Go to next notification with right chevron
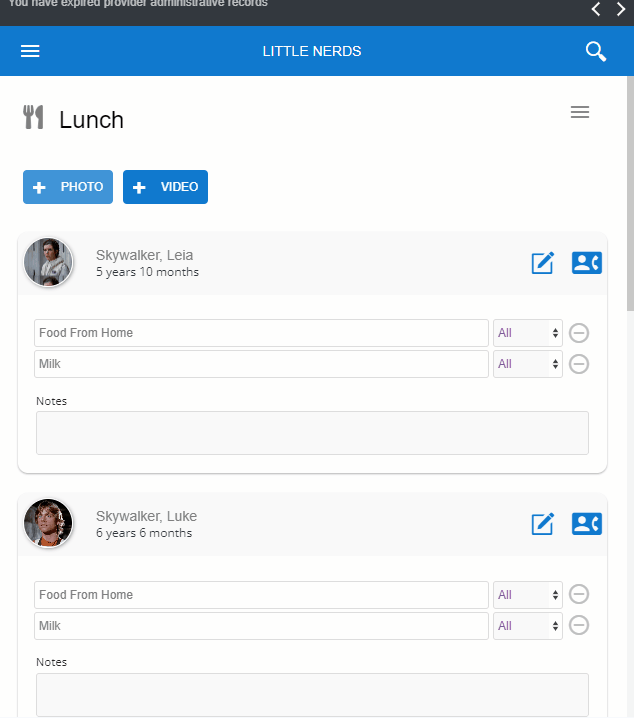634x718 pixels. [621, 9]
